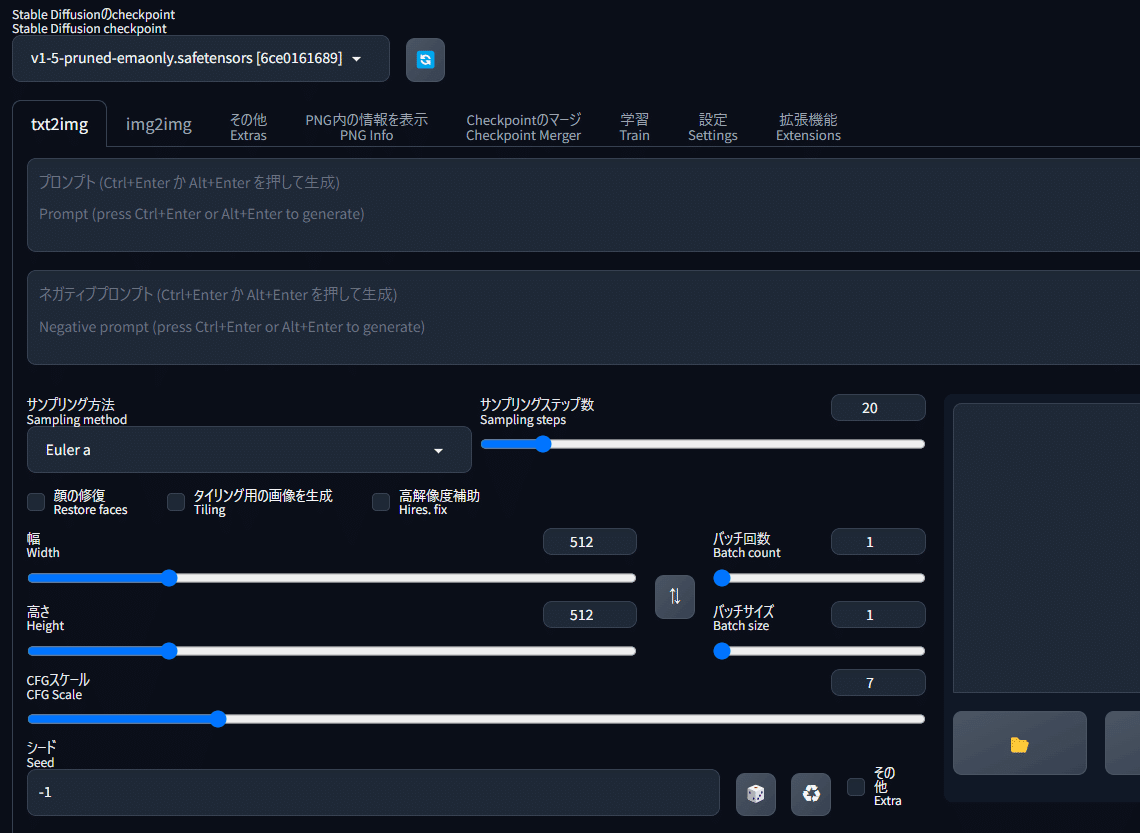
Task: Click the Batch count value field
Action: point(878,542)
